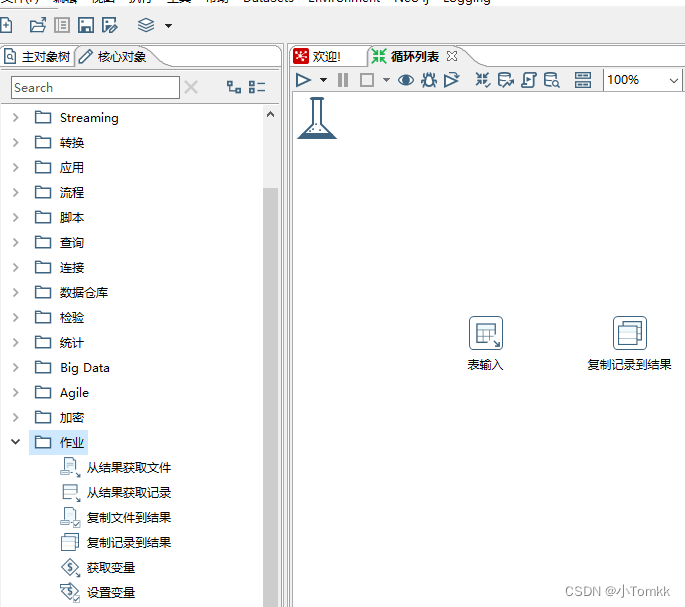Select the Streaming folder label

(x=89, y=118)
